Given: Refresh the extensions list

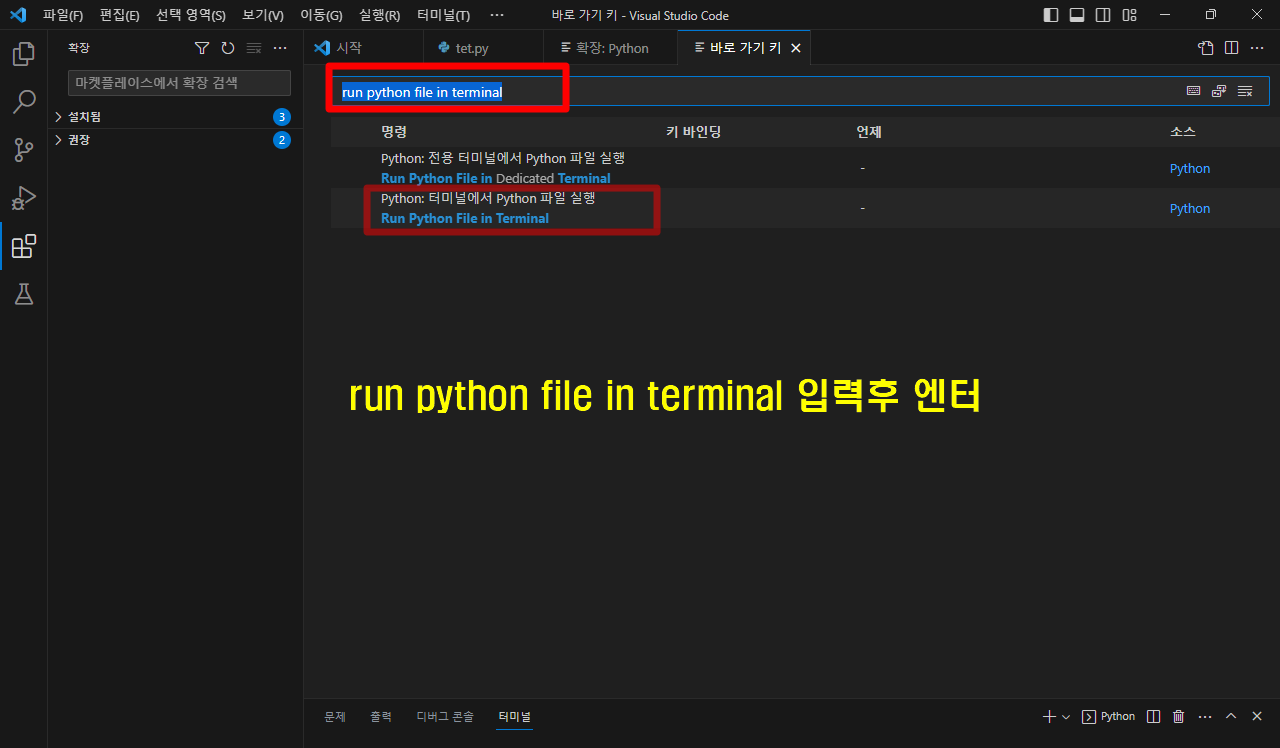Looking at the screenshot, I should click(x=227, y=47).
